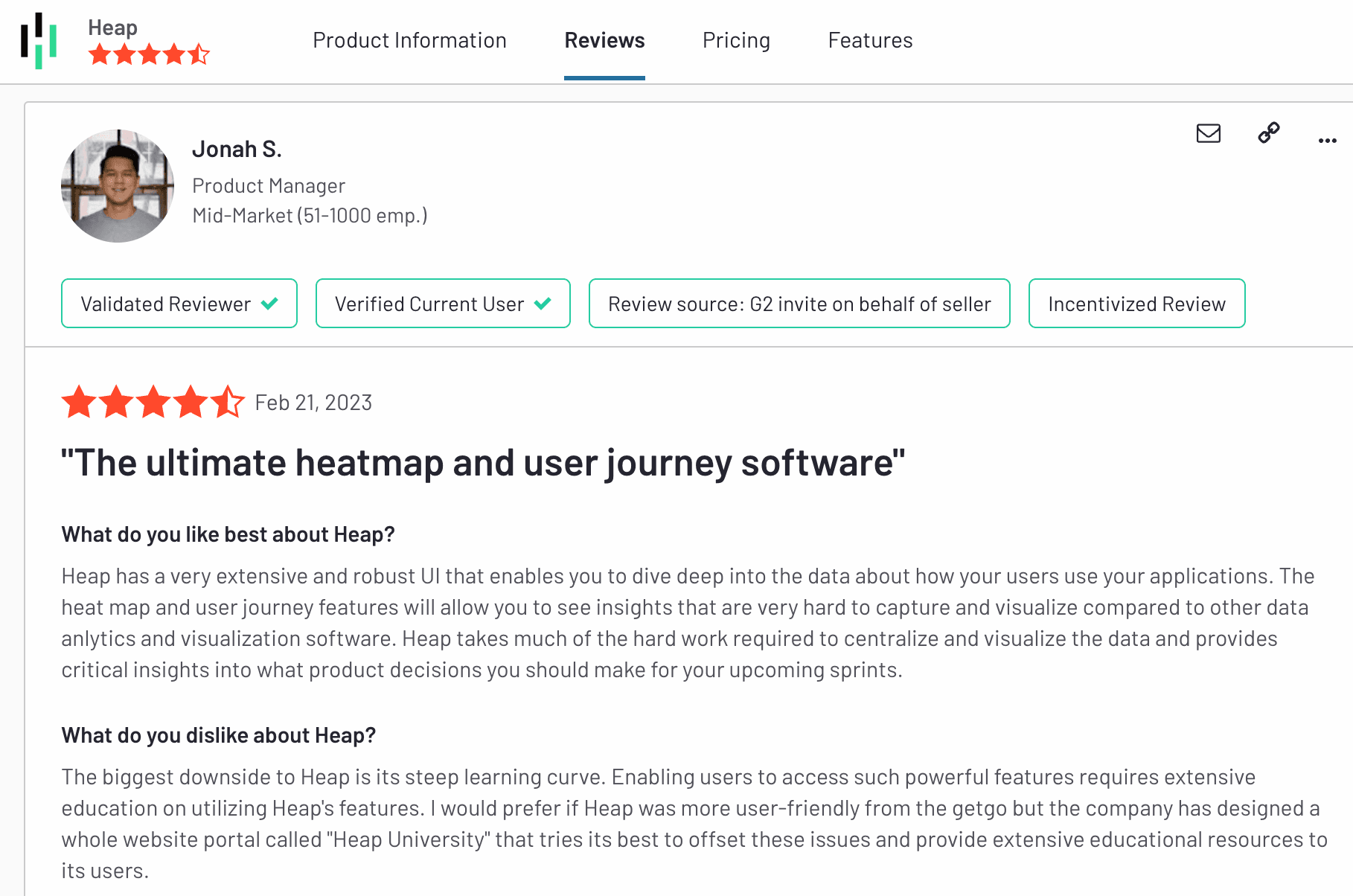The width and height of the screenshot is (1353, 896).
Task: Copy review link using the chain icon
Action: click(x=1267, y=134)
